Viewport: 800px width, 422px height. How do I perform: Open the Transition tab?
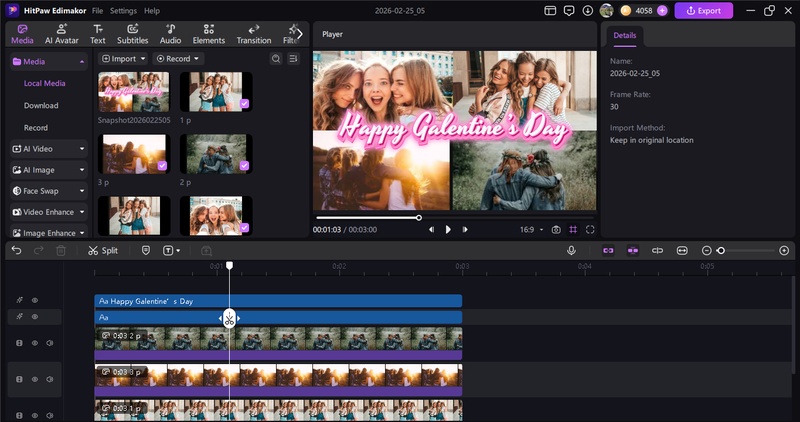pyautogui.click(x=254, y=34)
